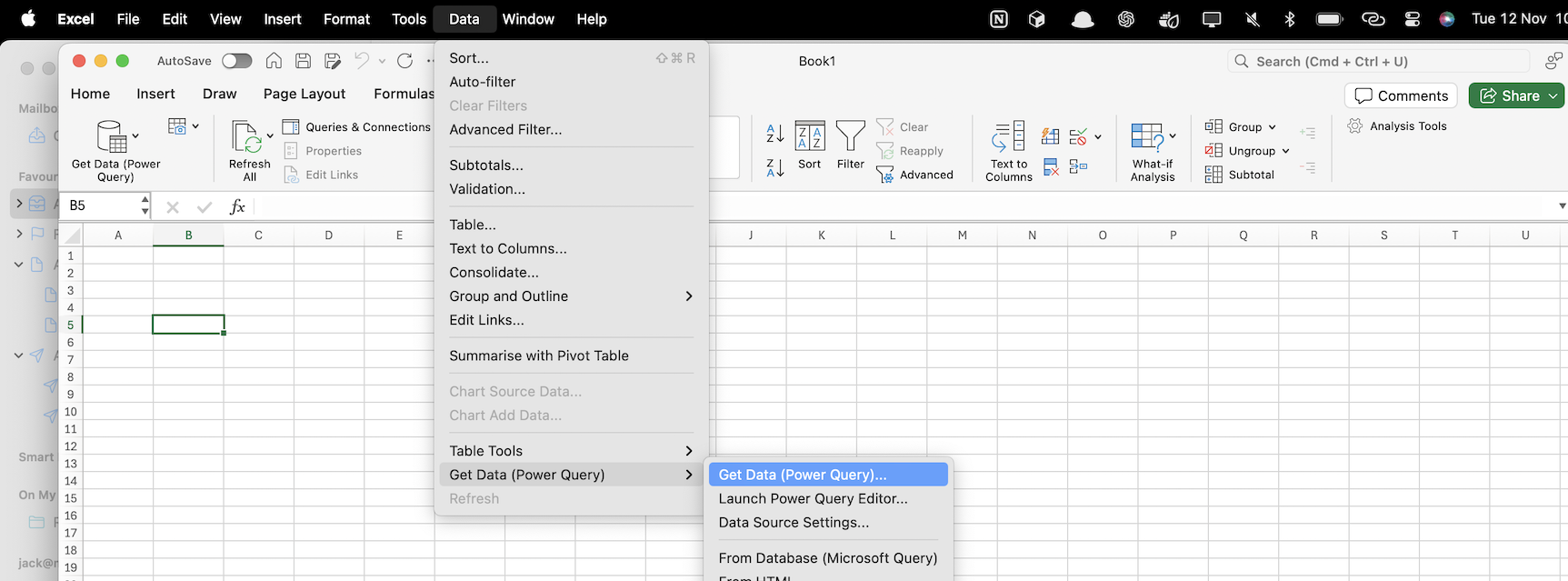Open macOS Control Centre in menu bar
Viewport: 1568px width, 581px height.
coord(1412,19)
